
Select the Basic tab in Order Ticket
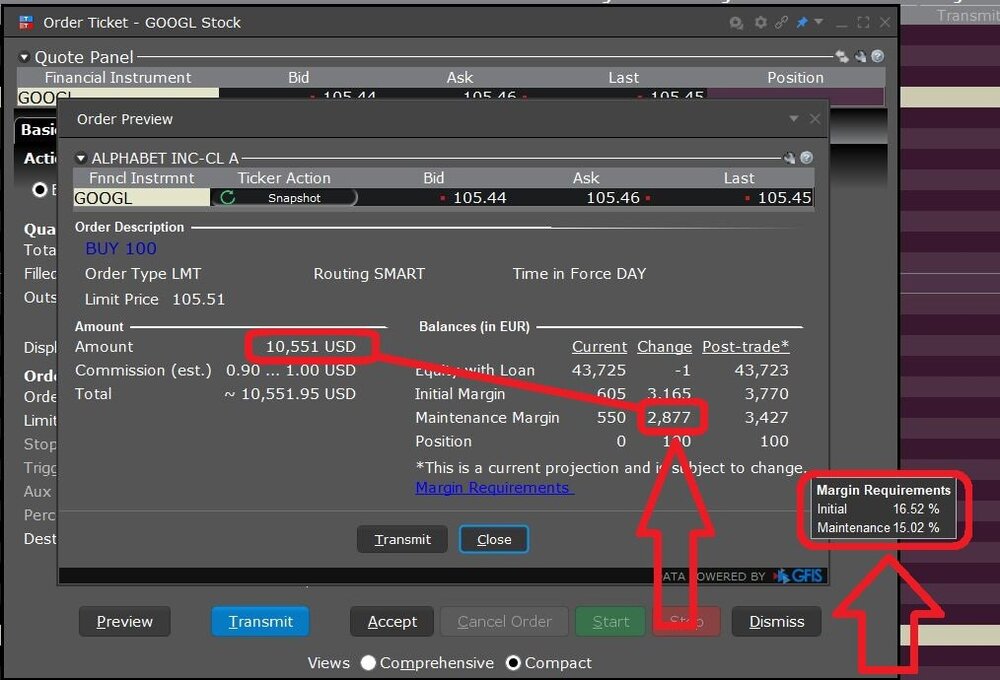click(38, 130)
